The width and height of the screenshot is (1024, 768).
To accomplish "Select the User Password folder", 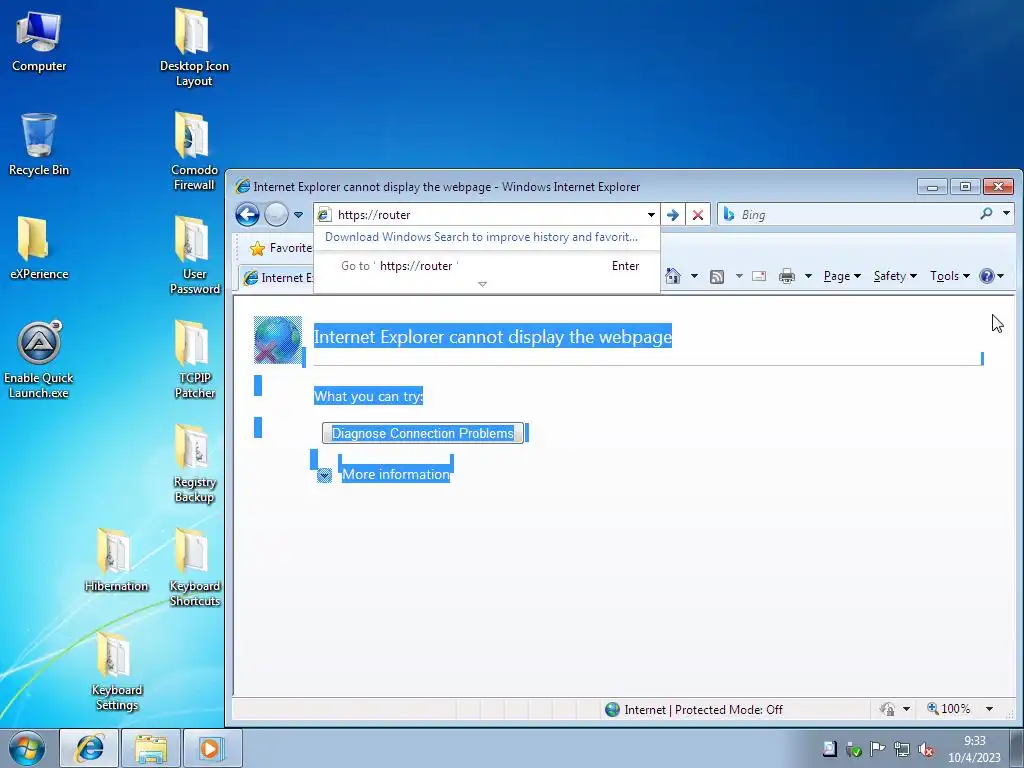I will tap(194, 255).
